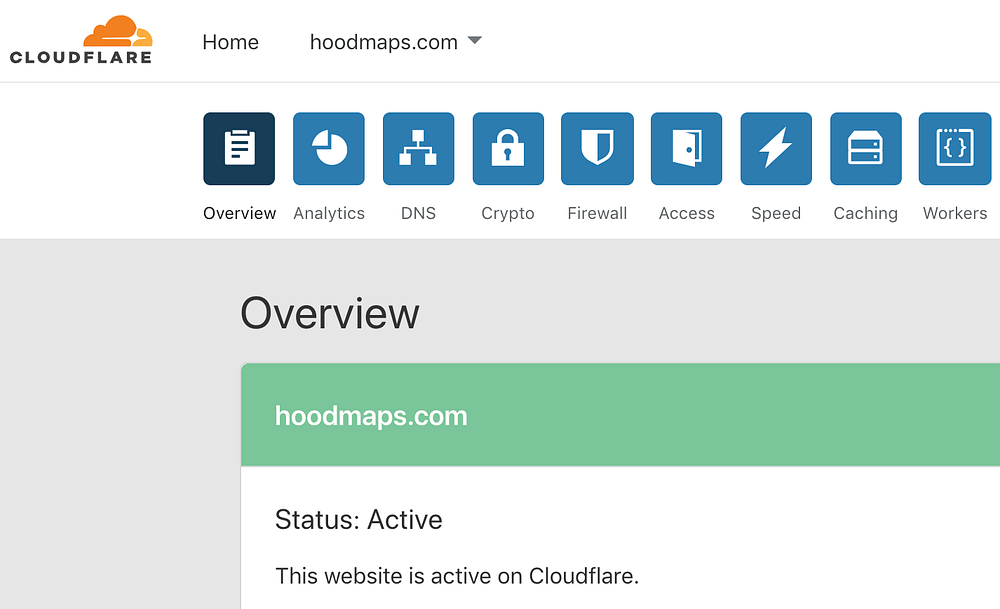Open the Caching server drive icon

[x=866, y=149]
